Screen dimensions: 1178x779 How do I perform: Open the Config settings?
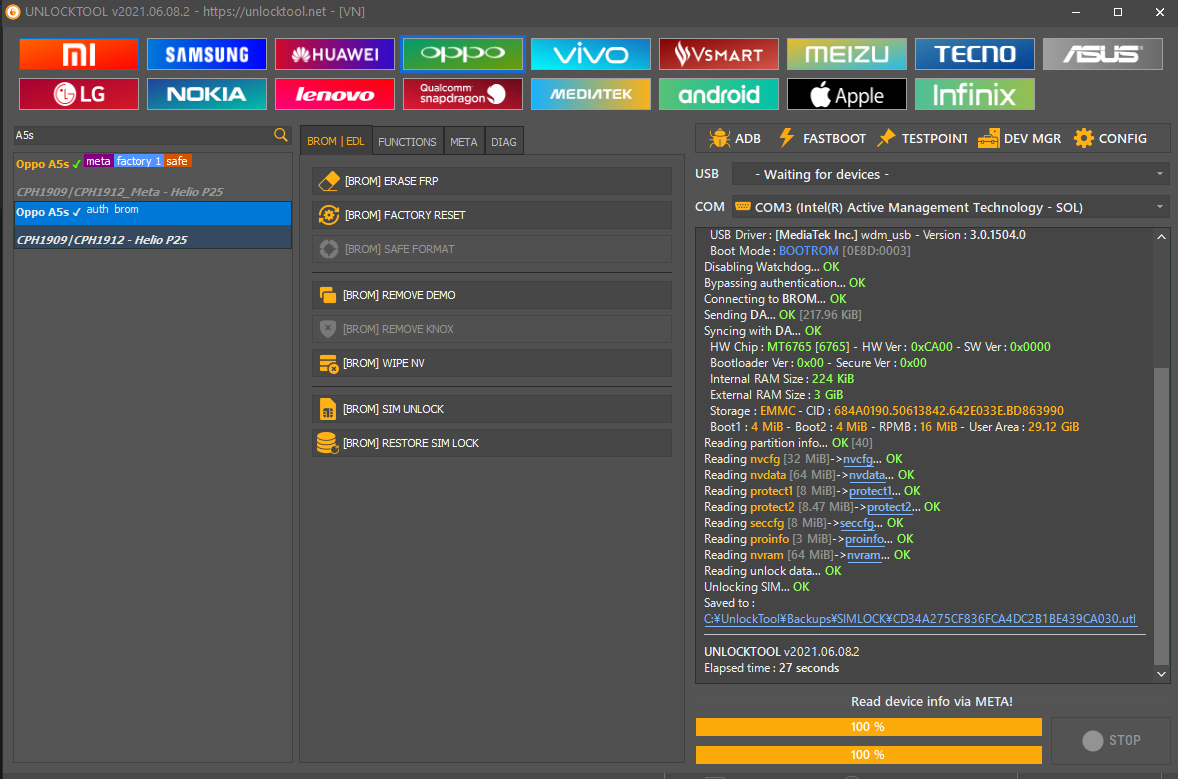point(1110,138)
